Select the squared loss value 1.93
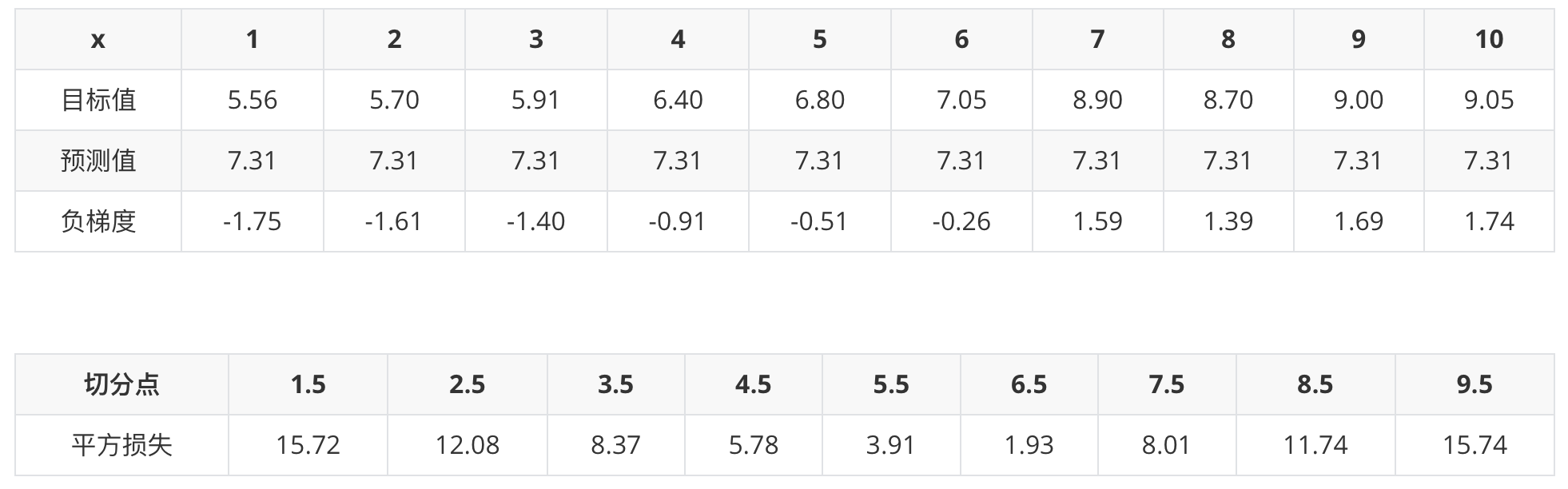1568x489 pixels. click(1029, 445)
